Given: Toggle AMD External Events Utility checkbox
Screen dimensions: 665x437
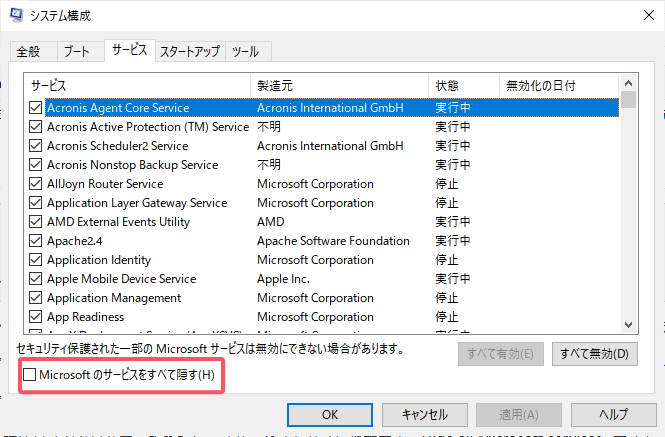Looking at the screenshot, I should tap(37, 222).
